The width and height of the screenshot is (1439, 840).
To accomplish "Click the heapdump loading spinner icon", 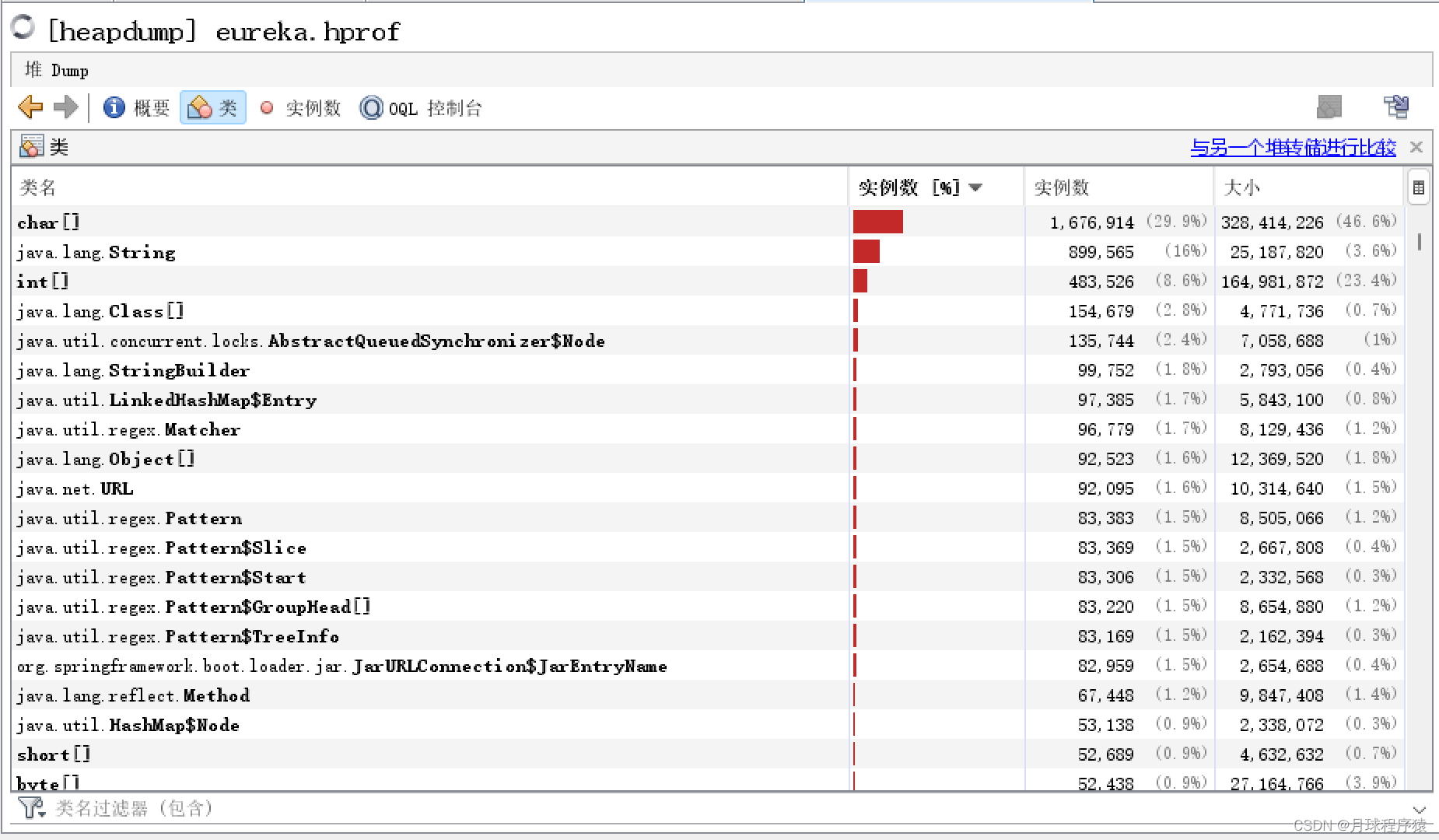I will 23,27.
